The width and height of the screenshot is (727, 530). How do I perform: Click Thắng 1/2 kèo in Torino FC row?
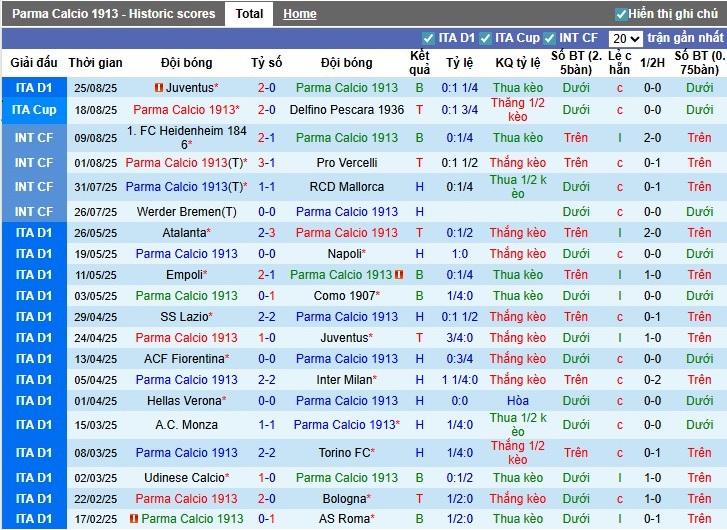tap(518, 453)
